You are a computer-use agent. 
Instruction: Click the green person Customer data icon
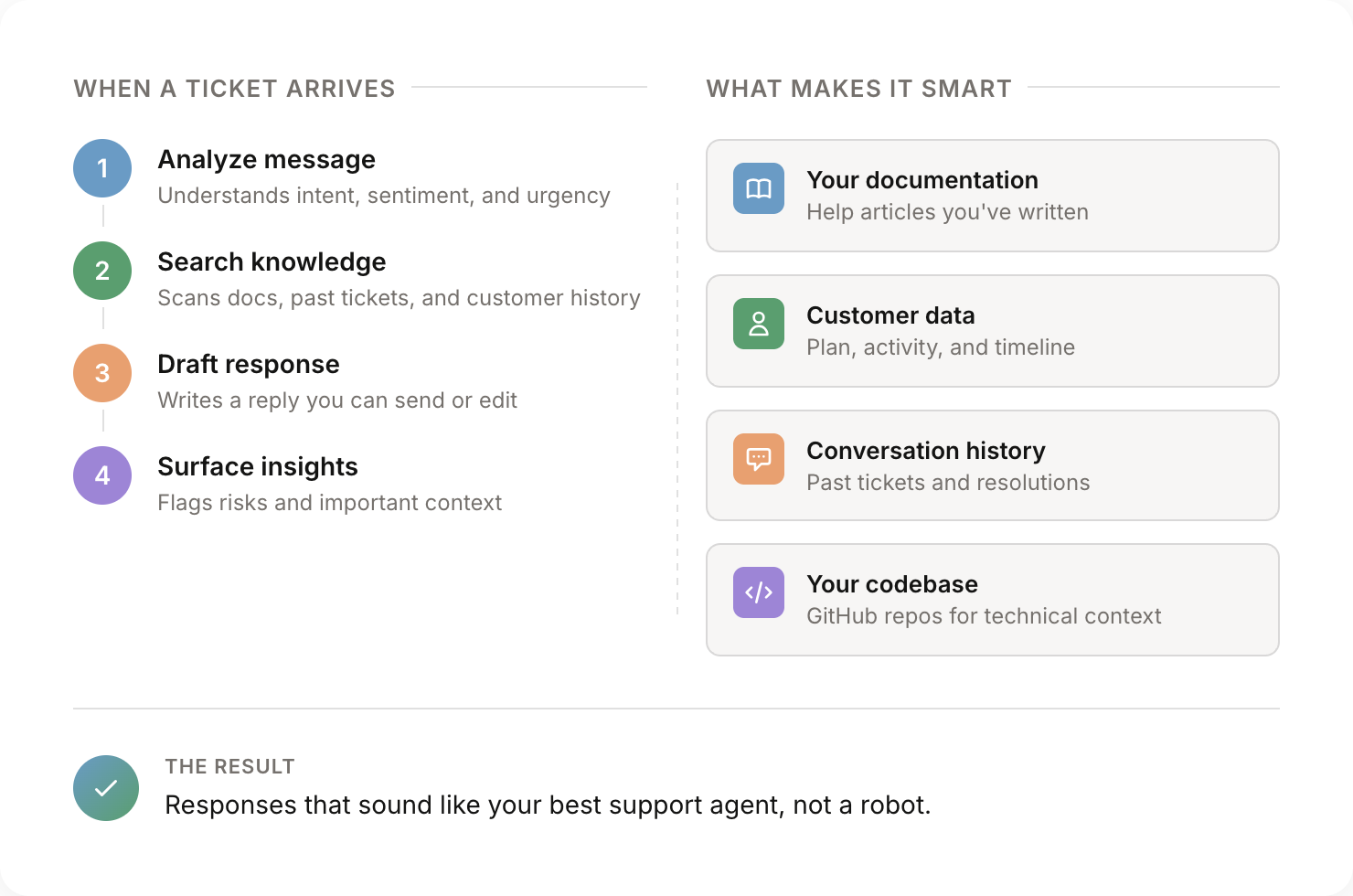click(759, 324)
